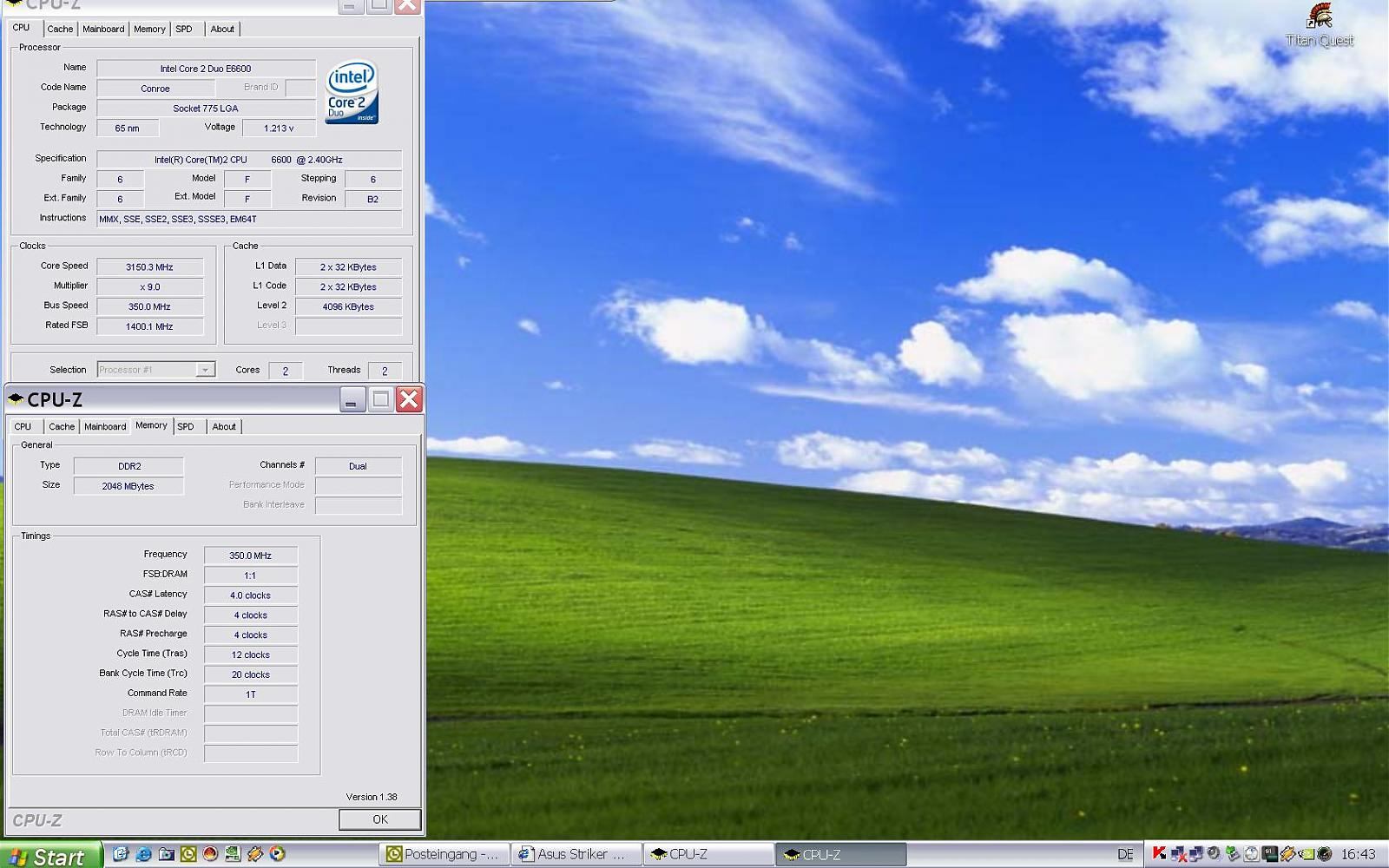Click the Name field Intel Core 2 Duo E6600
The image size is (1389, 868).
tap(206, 69)
